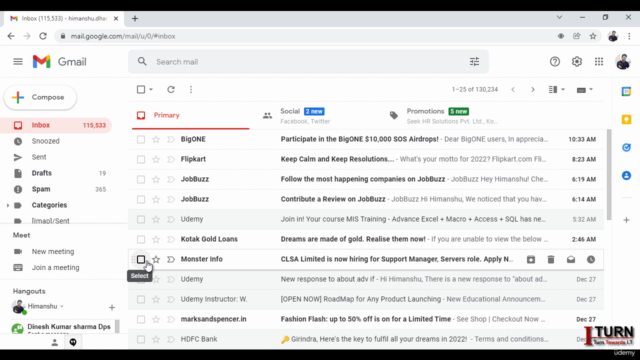Select the Monster Info email checkbox

[x=141, y=259]
